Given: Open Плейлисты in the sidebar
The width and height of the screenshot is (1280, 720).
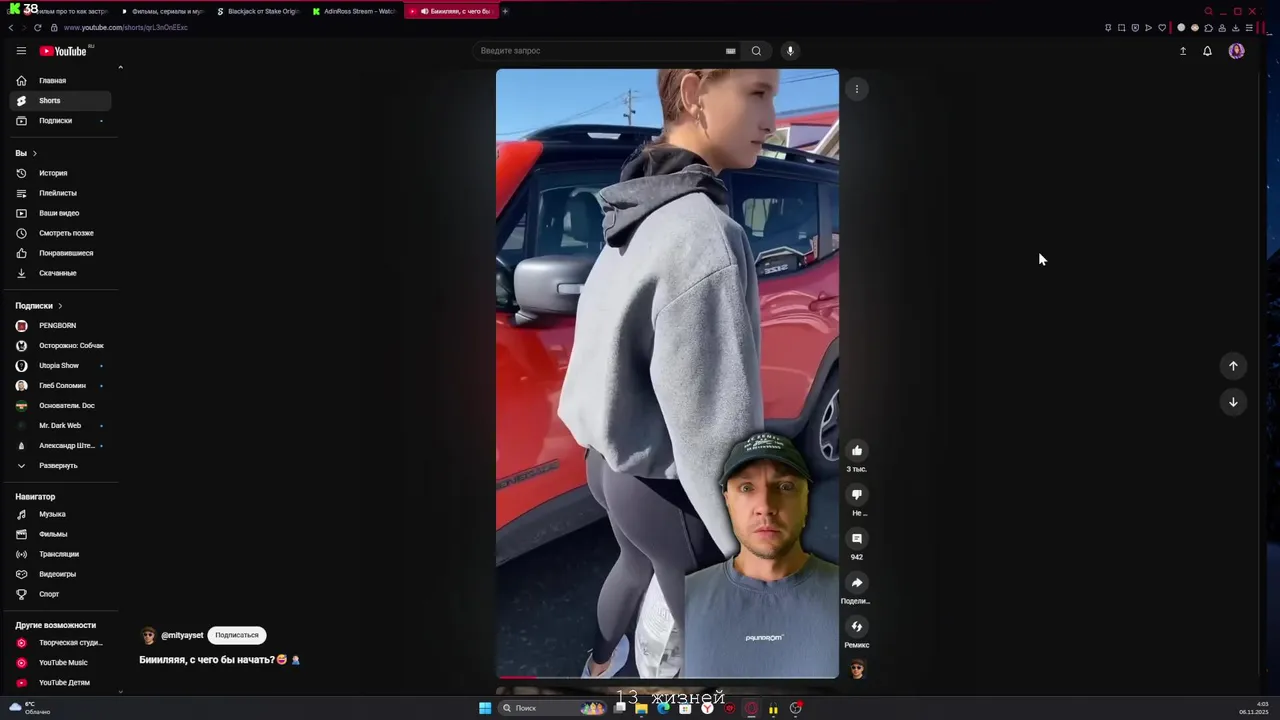Looking at the screenshot, I should click(x=60, y=193).
